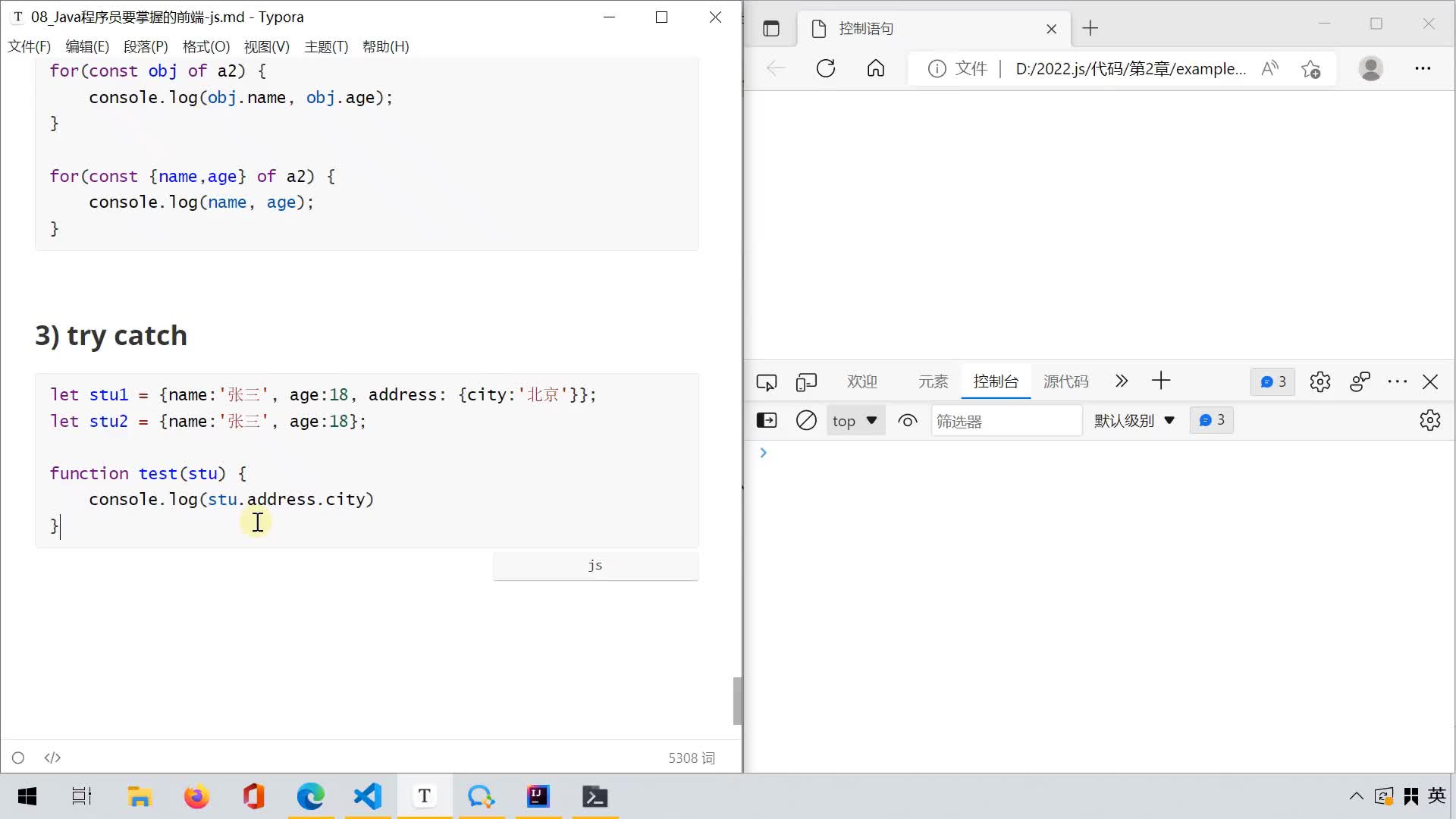Open the 3 issues badge in DevTools tab bar

pyautogui.click(x=1273, y=382)
